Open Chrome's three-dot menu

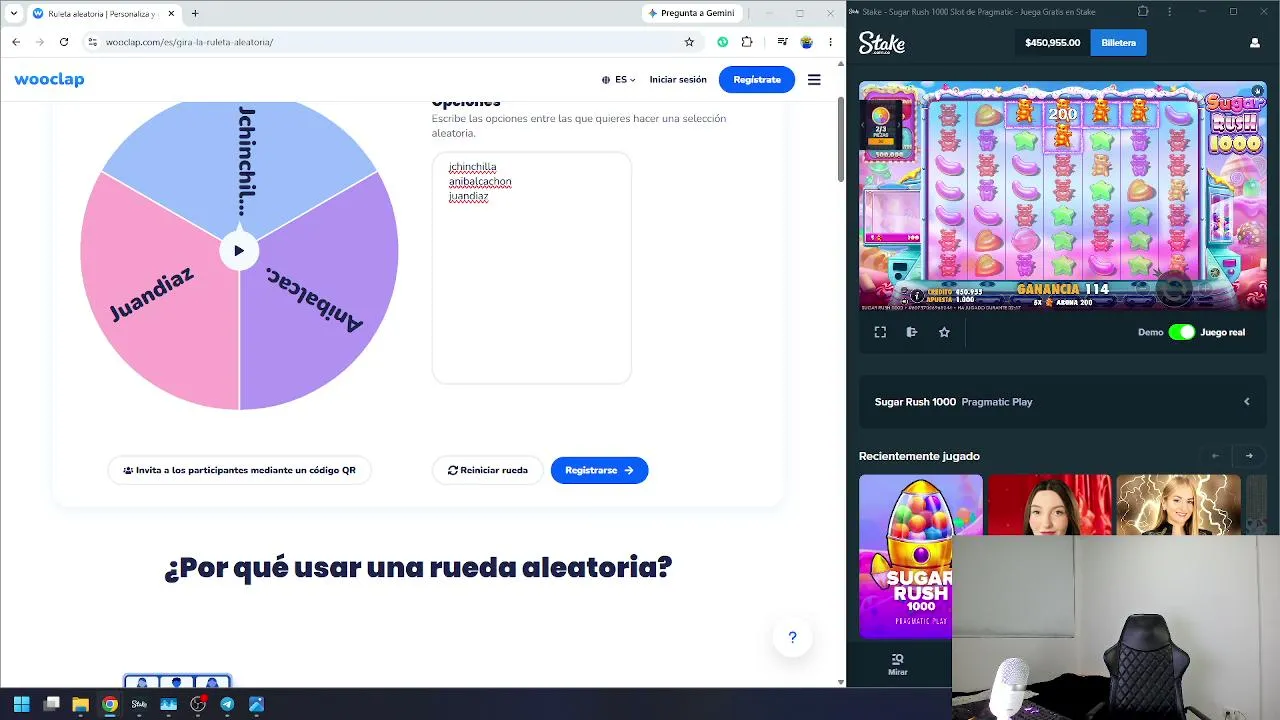click(x=830, y=42)
